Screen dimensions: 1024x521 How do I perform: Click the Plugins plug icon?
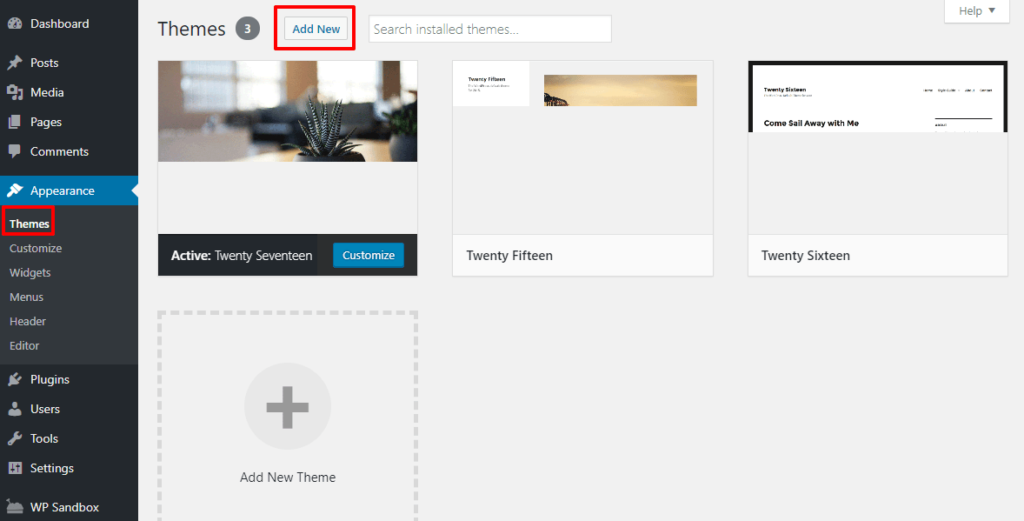point(14,379)
